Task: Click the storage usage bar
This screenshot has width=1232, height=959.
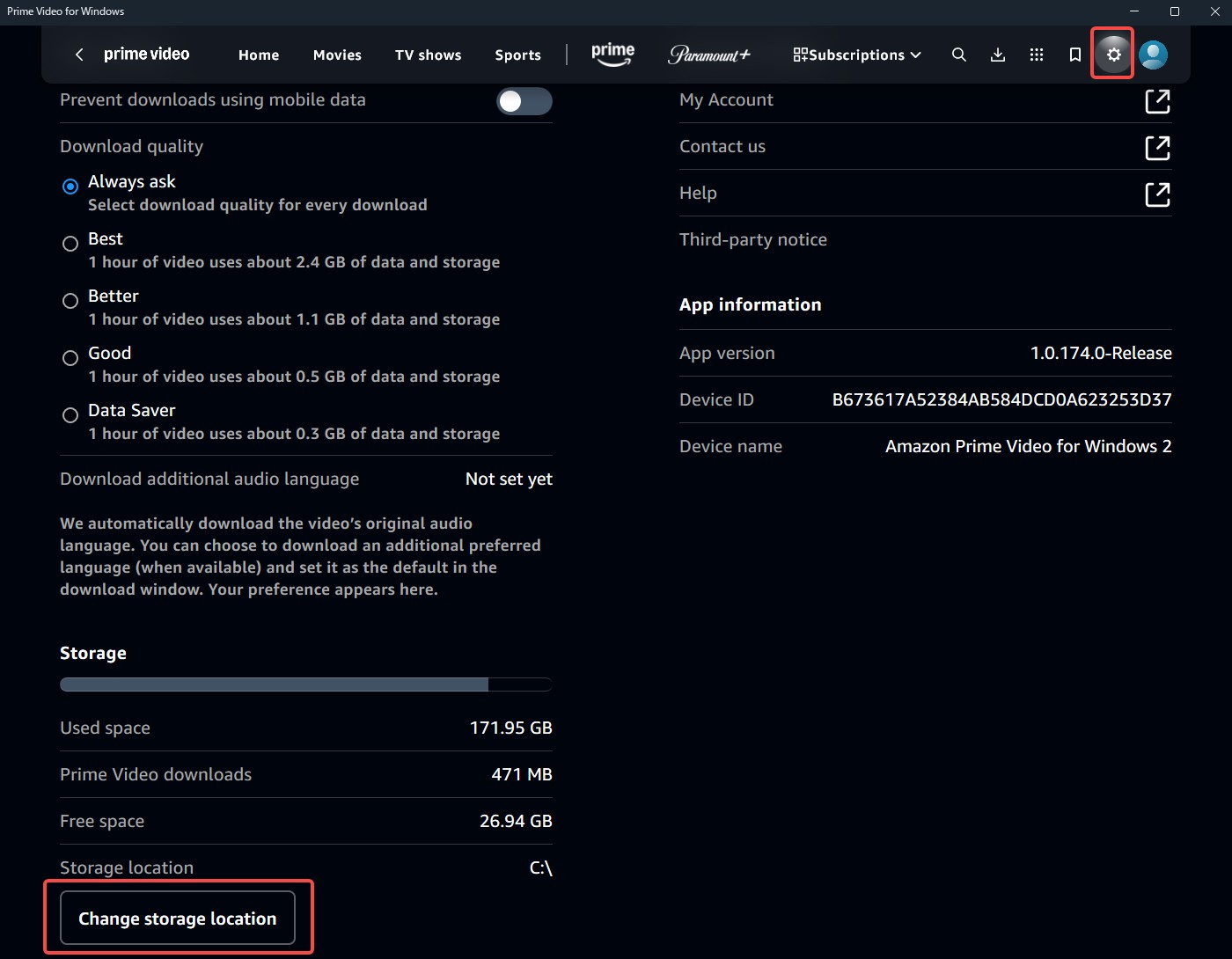Action: (x=306, y=684)
